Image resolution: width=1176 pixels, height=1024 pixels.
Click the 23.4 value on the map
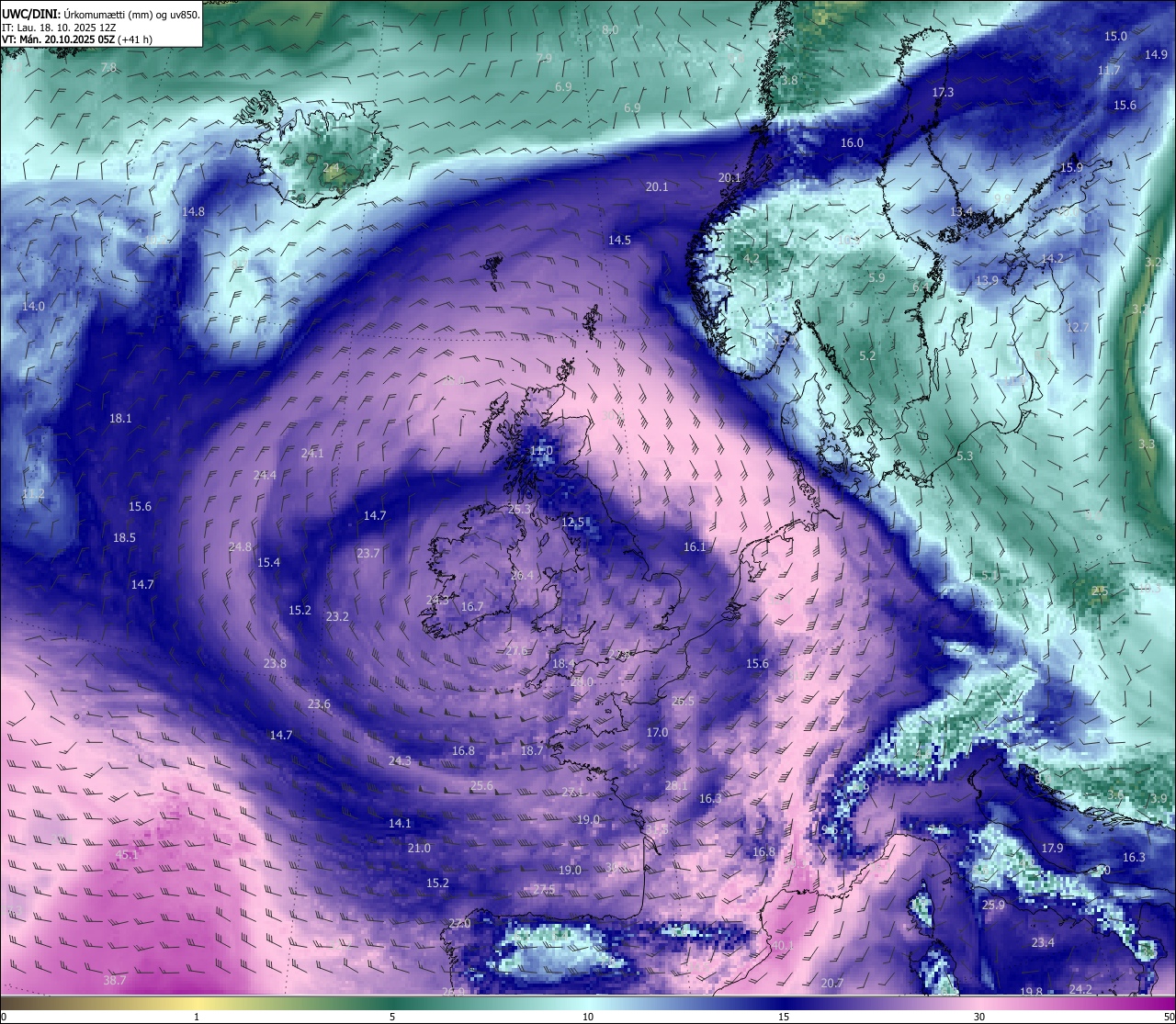coord(1043,943)
